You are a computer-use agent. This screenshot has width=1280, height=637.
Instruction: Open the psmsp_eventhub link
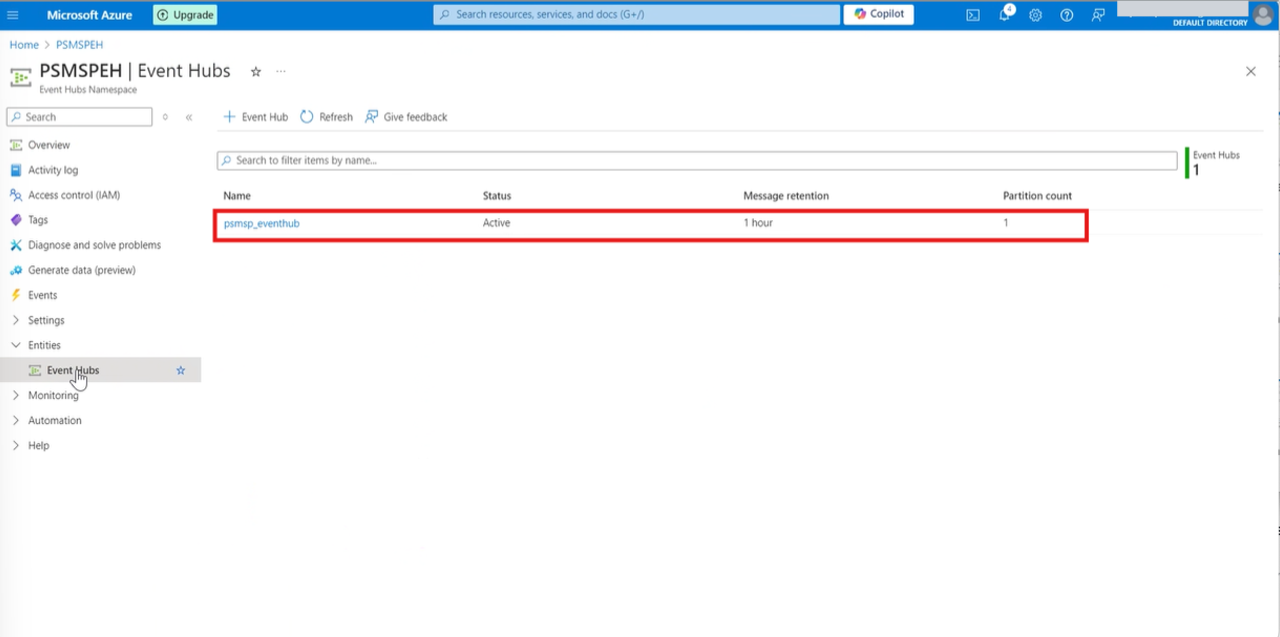click(262, 223)
